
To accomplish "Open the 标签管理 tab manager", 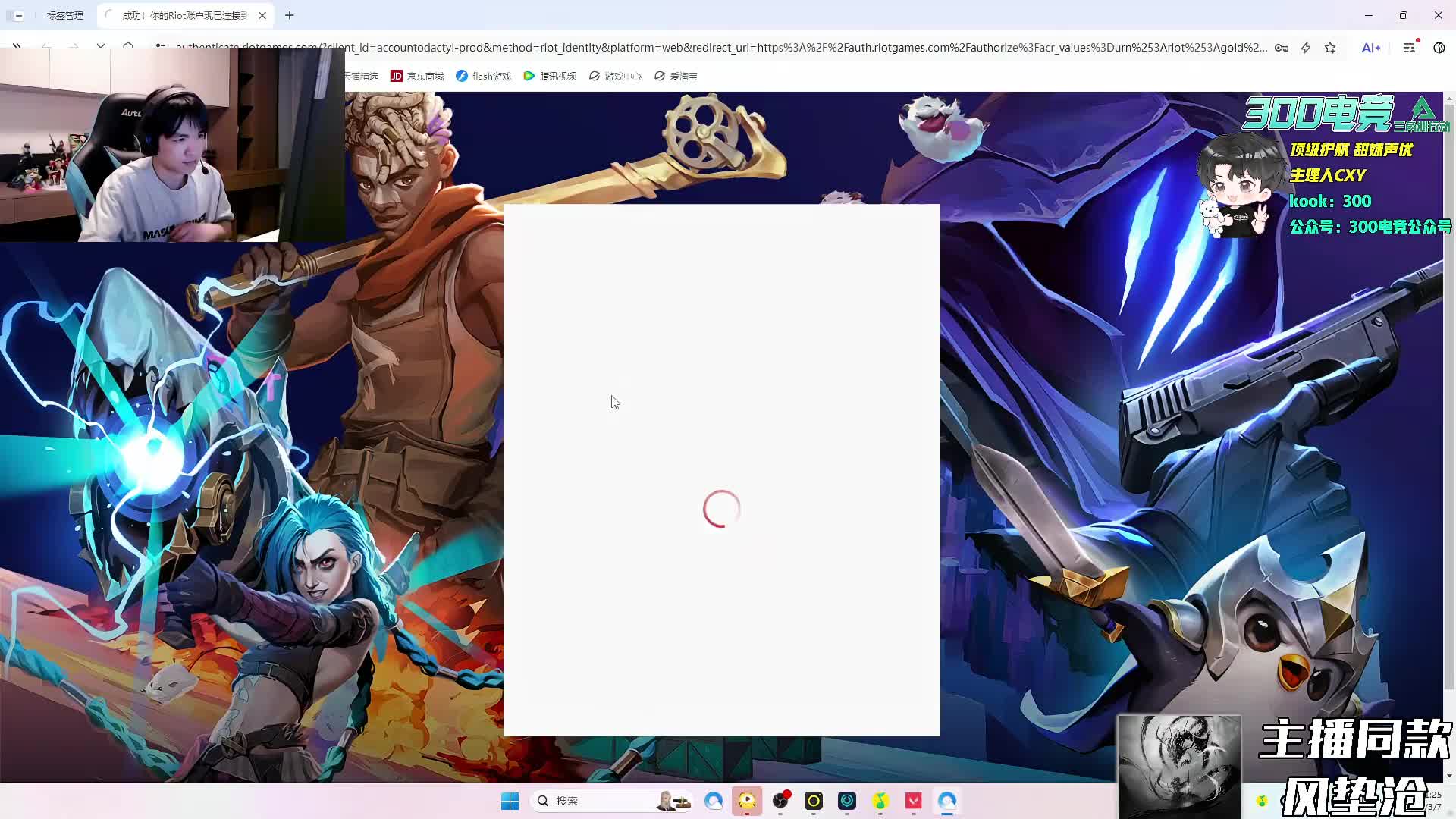I will click(x=64, y=15).
